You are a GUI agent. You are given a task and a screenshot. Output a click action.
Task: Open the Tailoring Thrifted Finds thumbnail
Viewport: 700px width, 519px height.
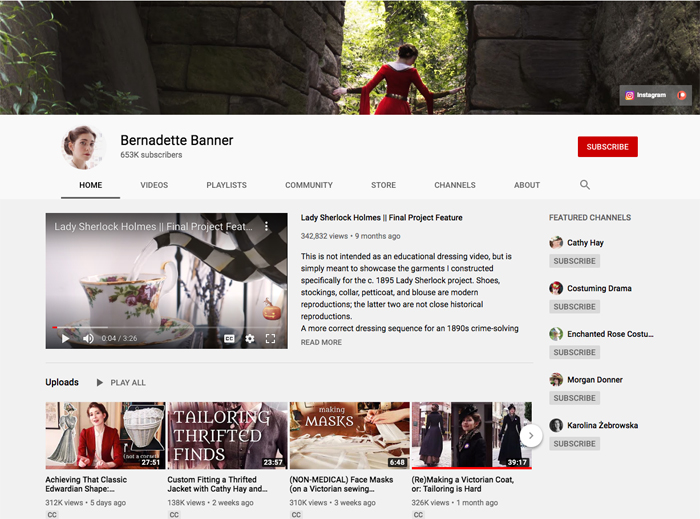pos(227,436)
